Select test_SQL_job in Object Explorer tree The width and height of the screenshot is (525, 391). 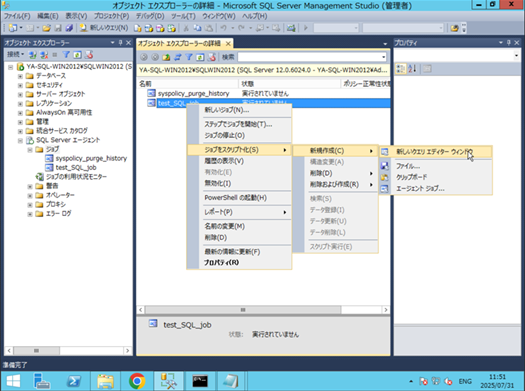pos(76,167)
